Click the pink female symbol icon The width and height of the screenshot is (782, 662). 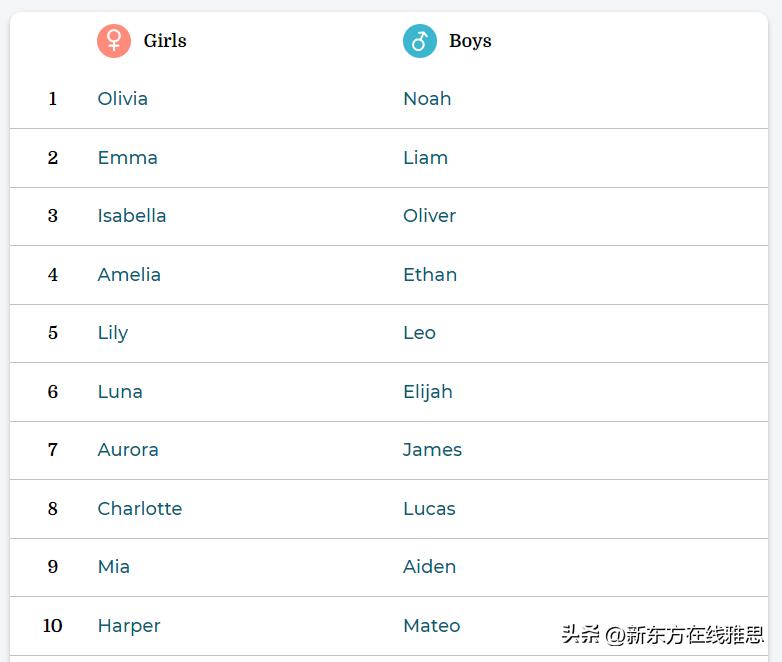tap(114, 41)
